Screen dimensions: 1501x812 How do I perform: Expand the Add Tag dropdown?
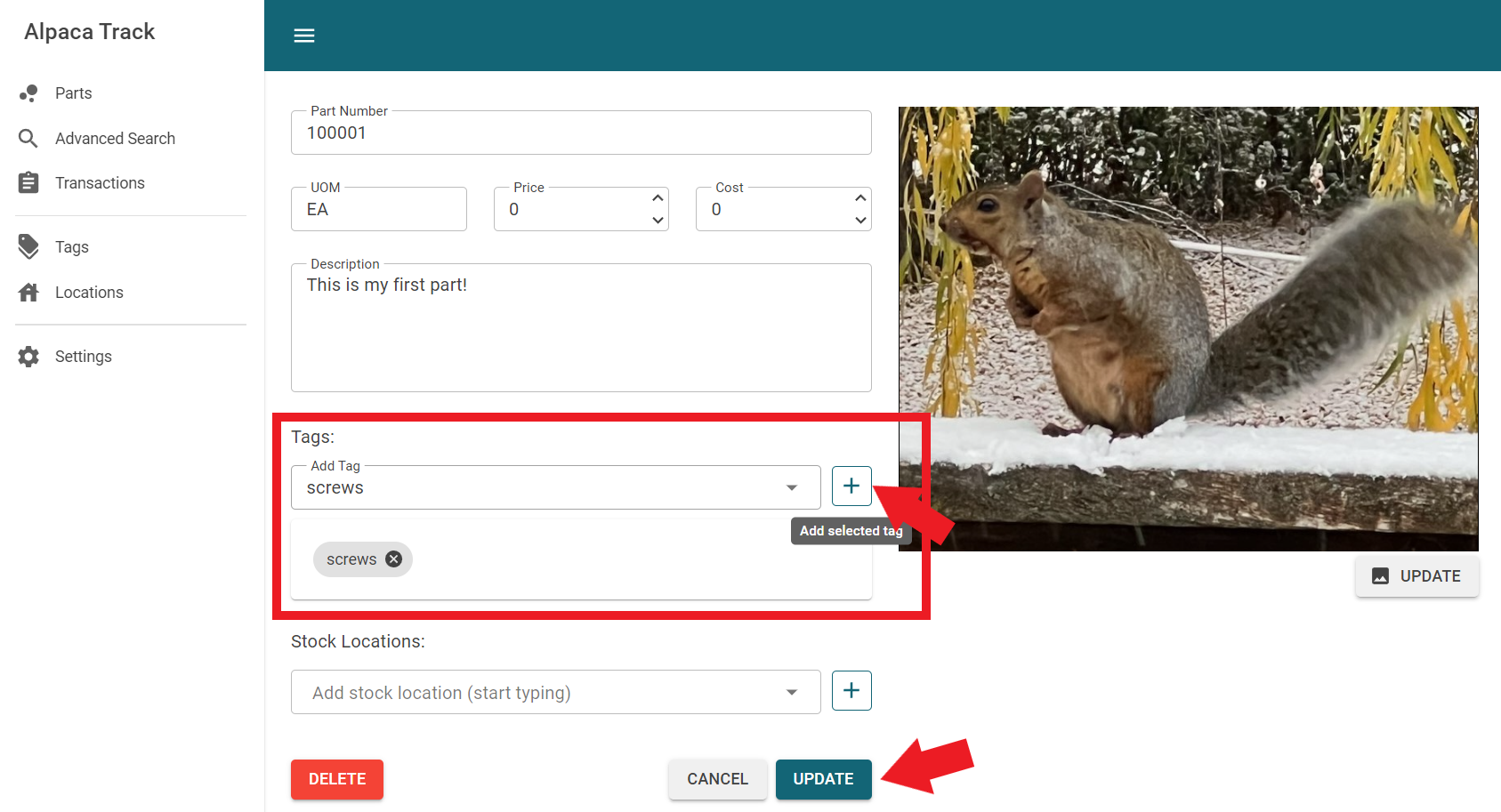[x=791, y=487]
